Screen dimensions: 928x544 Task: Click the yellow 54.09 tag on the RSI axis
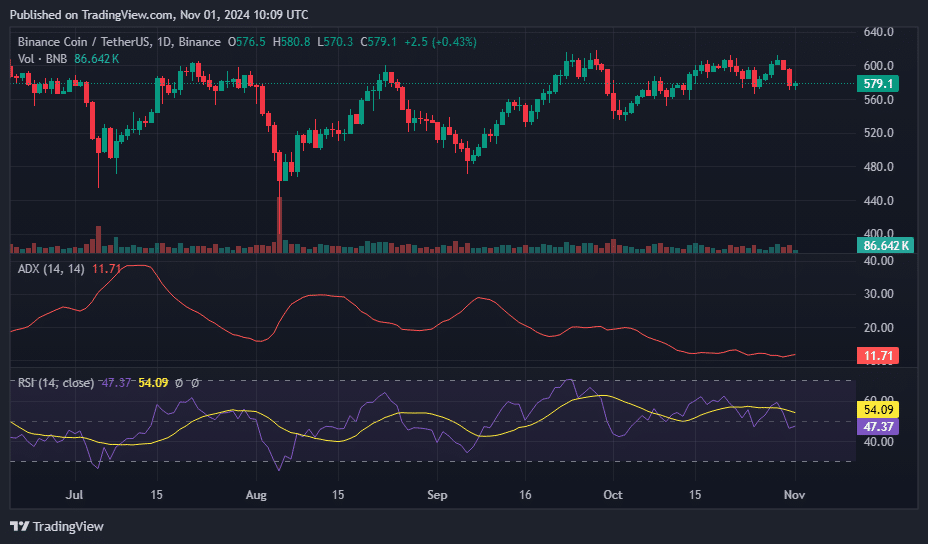coord(878,410)
